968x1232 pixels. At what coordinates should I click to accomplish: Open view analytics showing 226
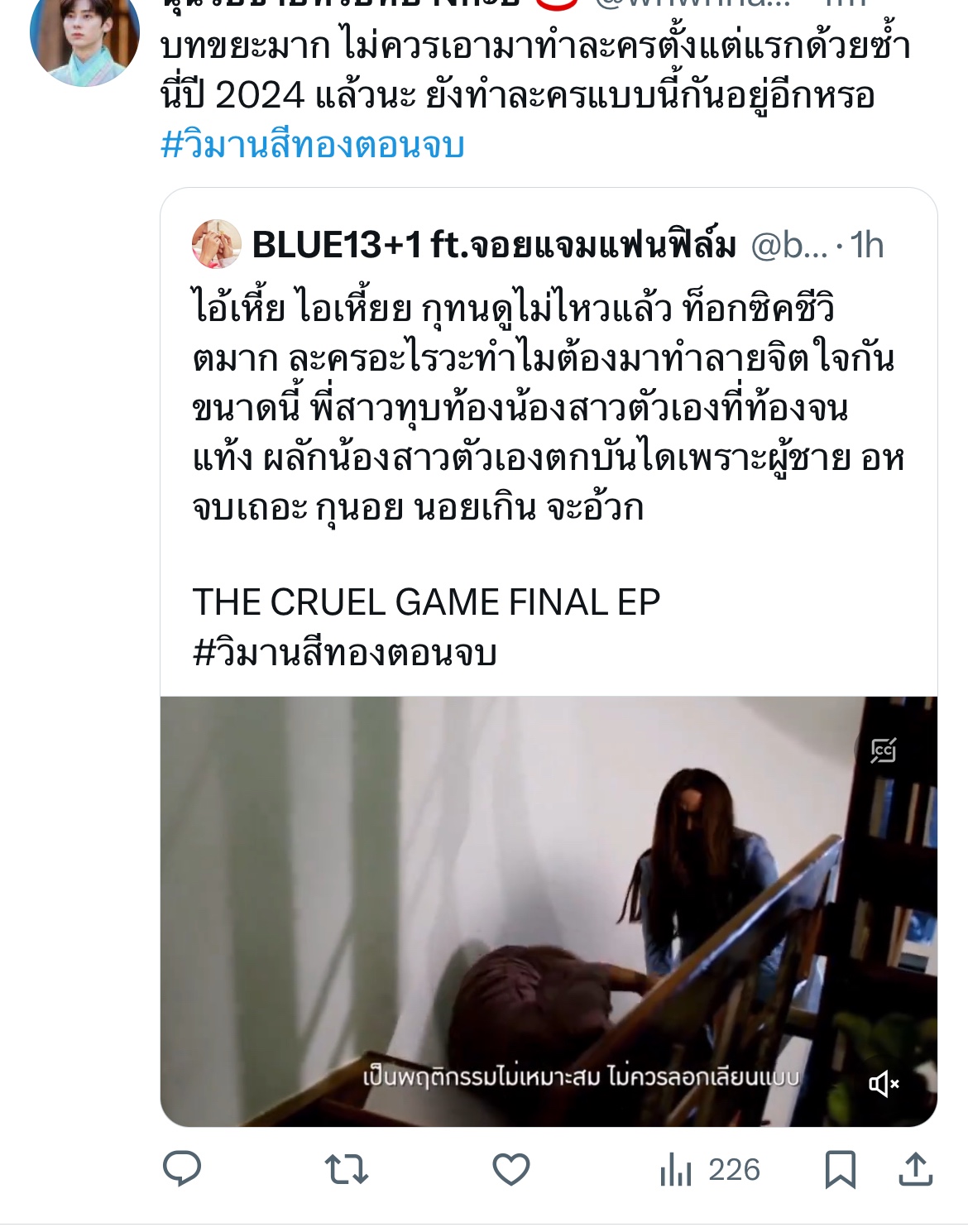(710, 1170)
